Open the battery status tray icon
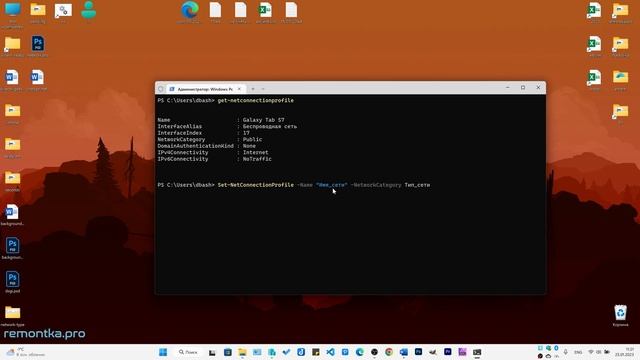The image size is (640, 360). [x=607, y=352]
